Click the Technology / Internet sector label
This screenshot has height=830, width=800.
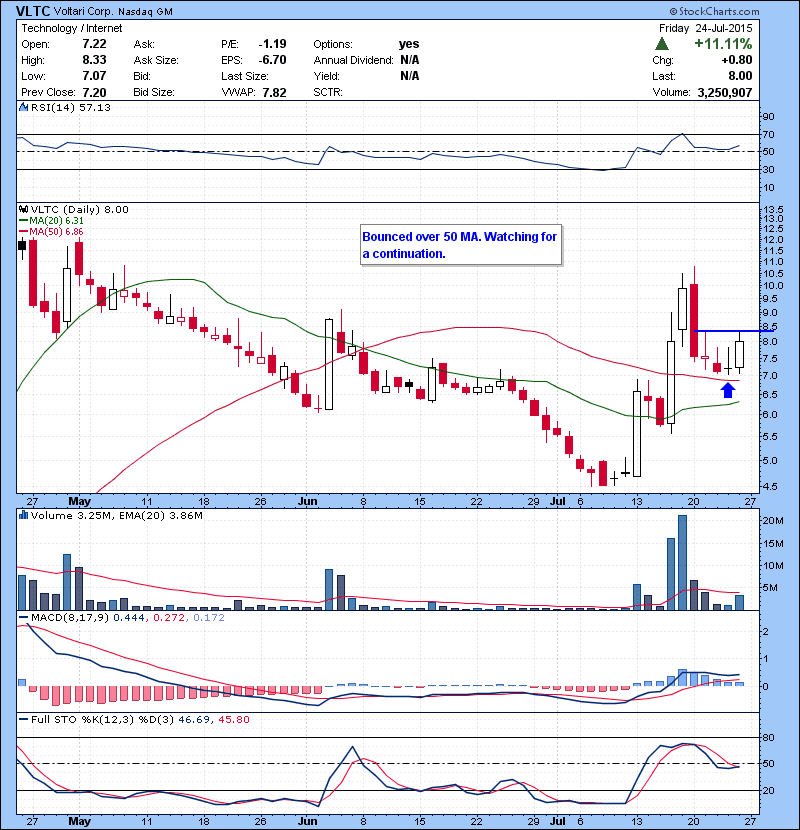point(71,28)
